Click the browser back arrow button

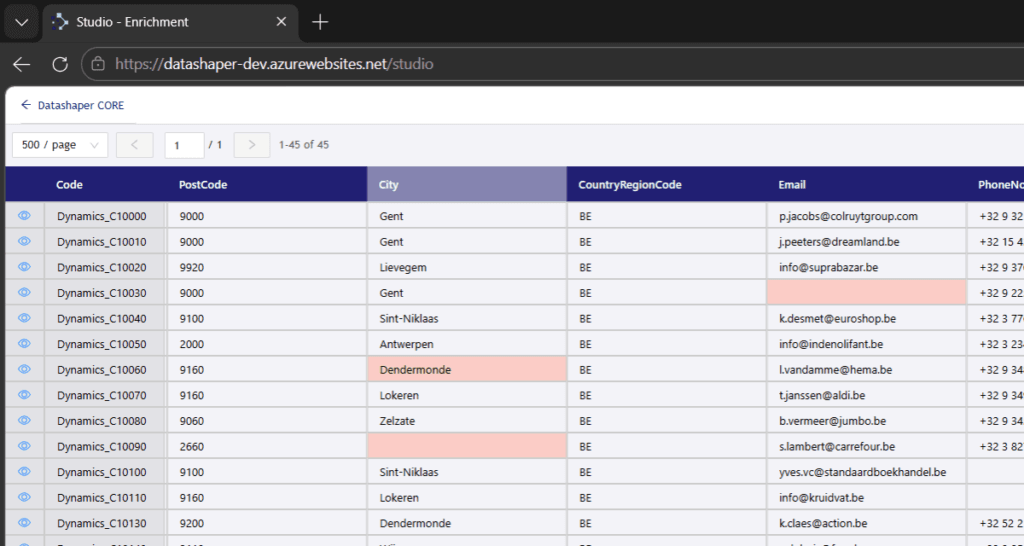click(21, 64)
